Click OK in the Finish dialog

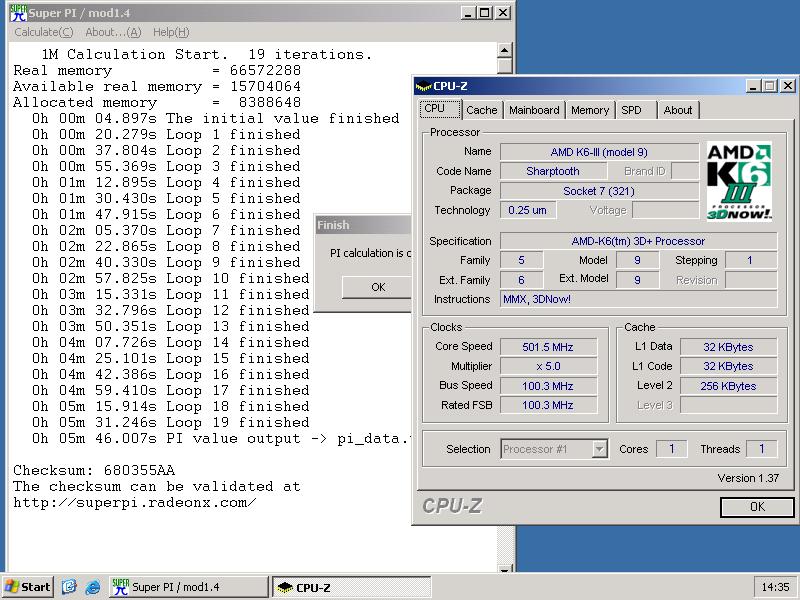click(378, 287)
